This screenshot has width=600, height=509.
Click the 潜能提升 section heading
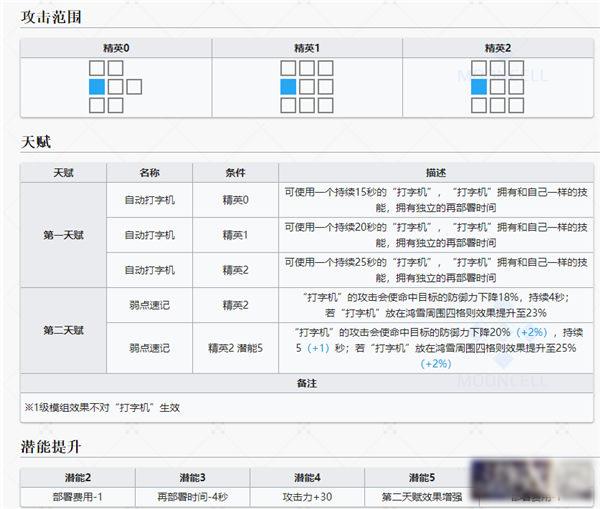click(51, 447)
